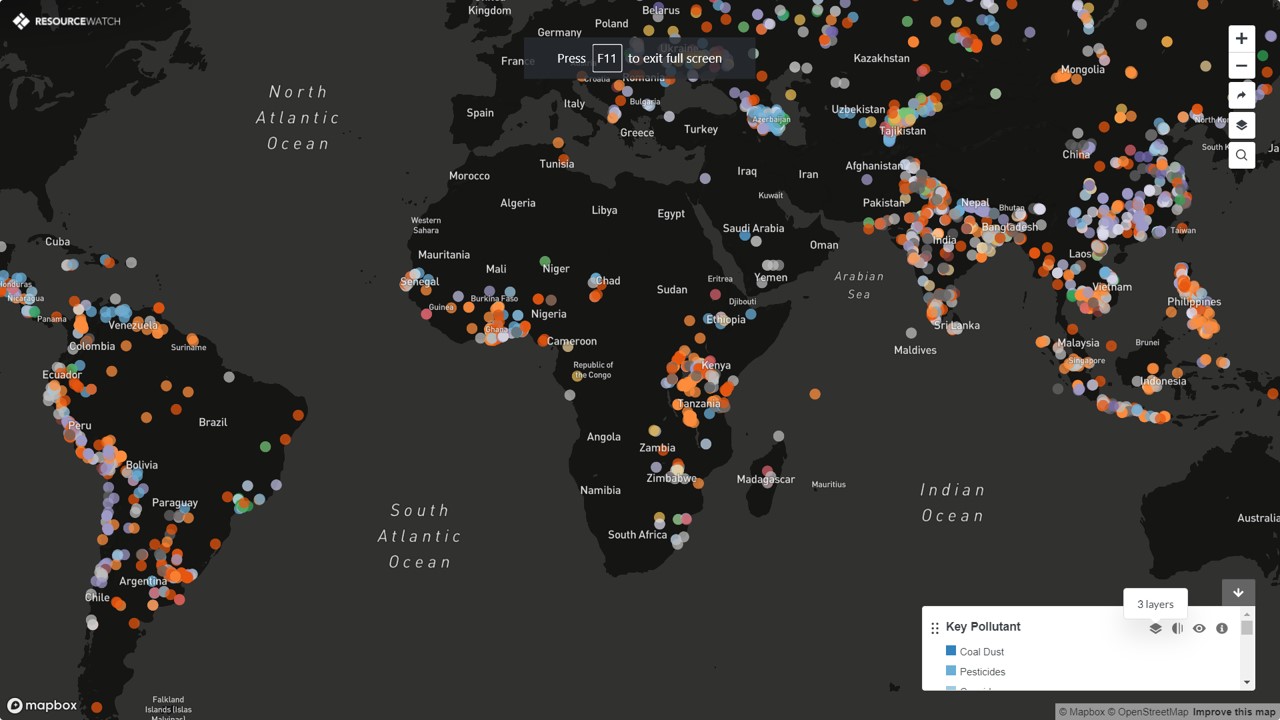
Task: Open Key Pollutant layer info icon
Action: click(x=1221, y=628)
